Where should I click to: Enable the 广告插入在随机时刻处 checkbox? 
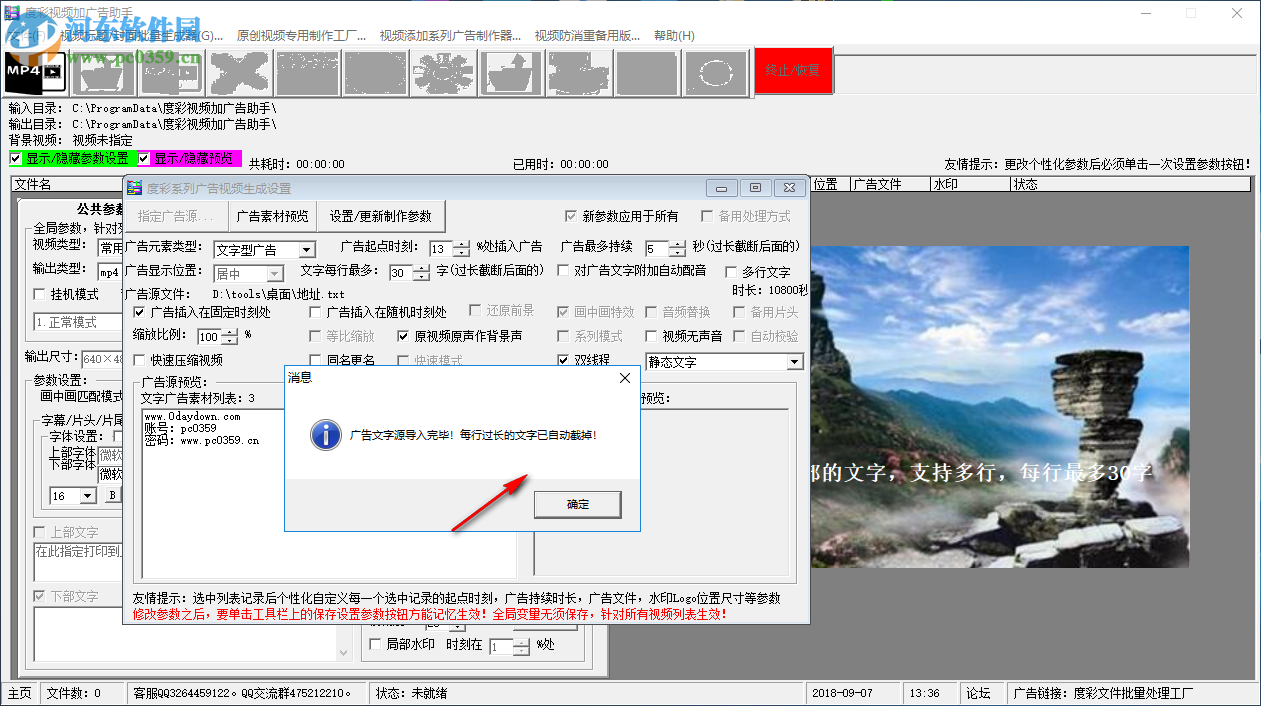(x=317, y=311)
